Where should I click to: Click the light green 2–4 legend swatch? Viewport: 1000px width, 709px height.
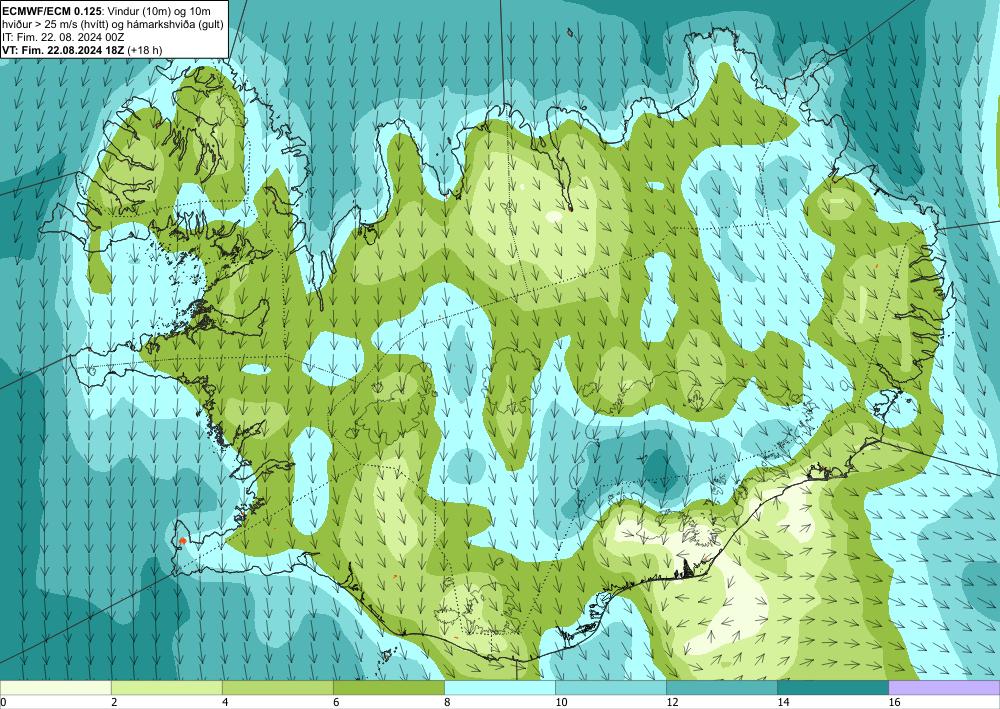166,687
